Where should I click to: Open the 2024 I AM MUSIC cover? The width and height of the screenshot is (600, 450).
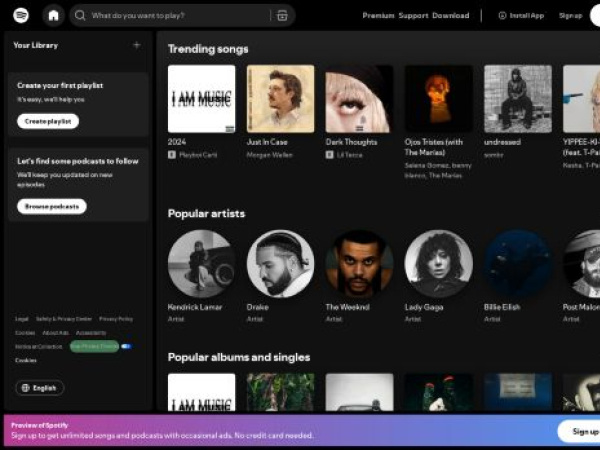click(x=202, y=99)
